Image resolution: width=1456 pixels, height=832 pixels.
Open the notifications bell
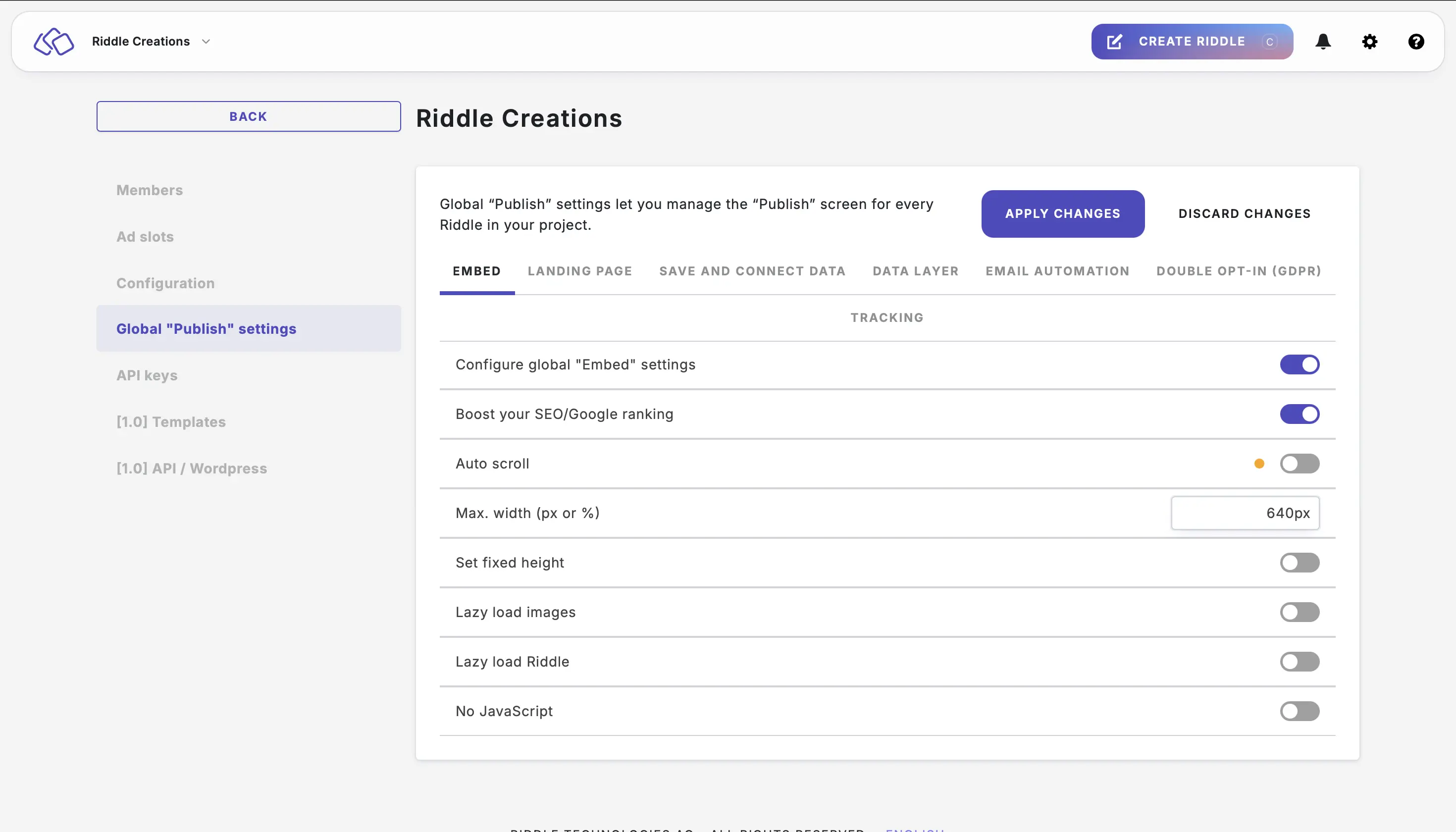pos(1323,42)
